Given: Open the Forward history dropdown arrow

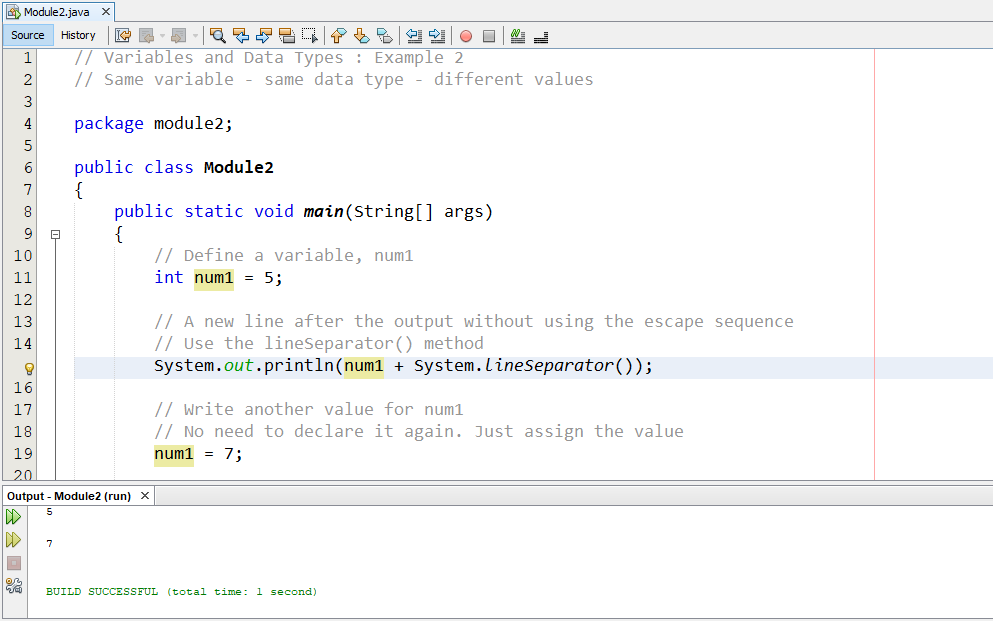Looking at the screenshot, I should click(195, 36).
